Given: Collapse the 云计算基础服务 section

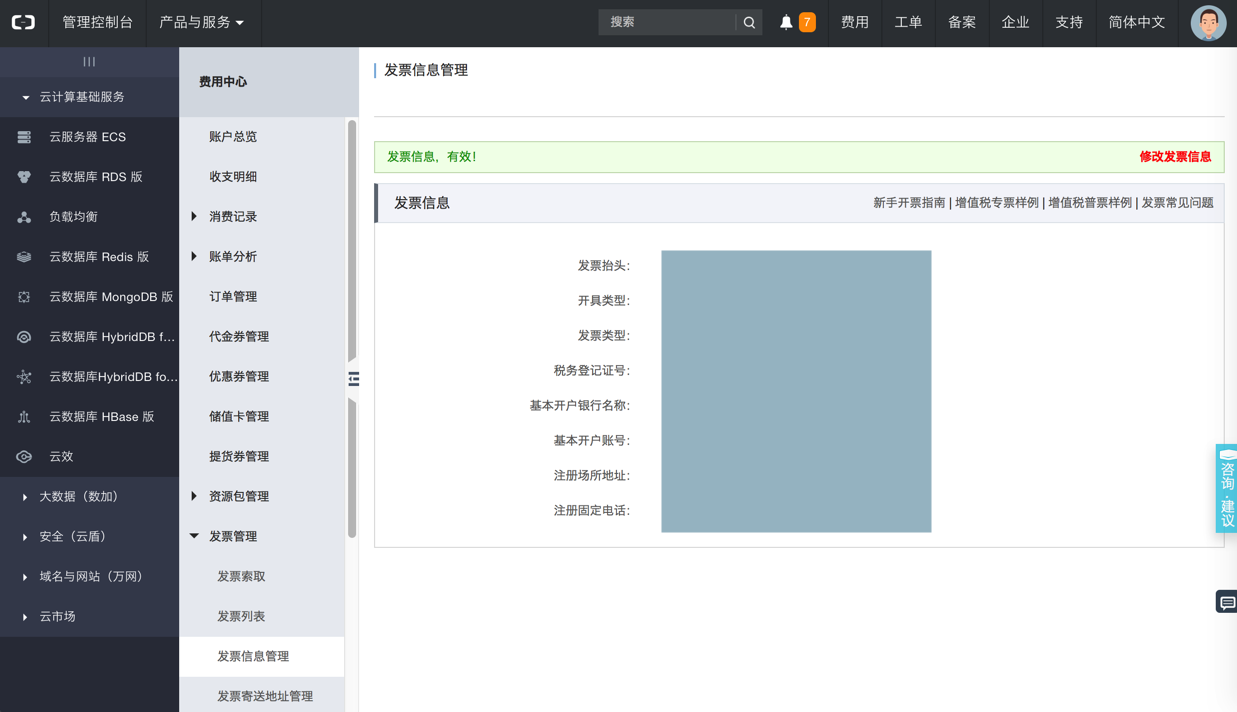Looking at the screenshot, I should coord(89,97).
